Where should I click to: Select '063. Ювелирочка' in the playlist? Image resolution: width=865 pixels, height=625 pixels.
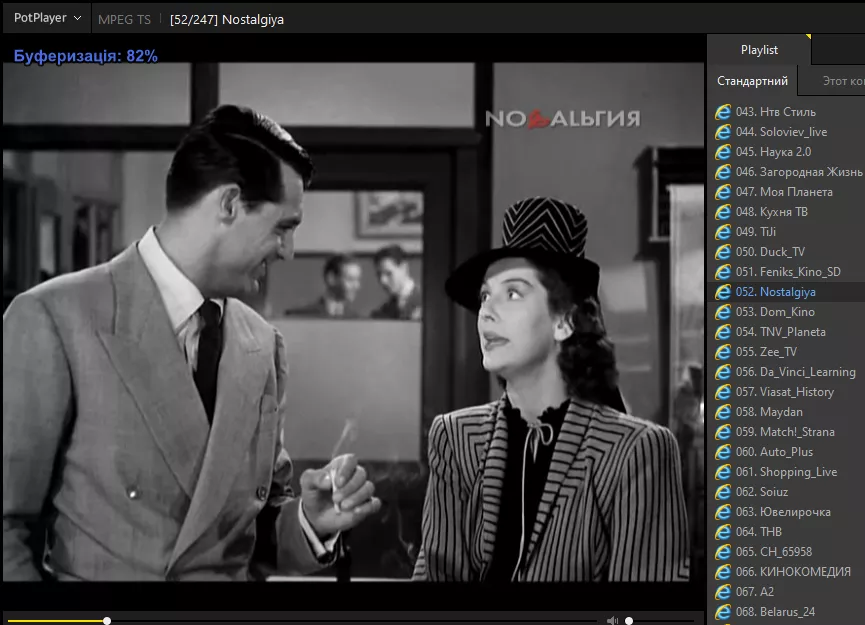(787, 512)
